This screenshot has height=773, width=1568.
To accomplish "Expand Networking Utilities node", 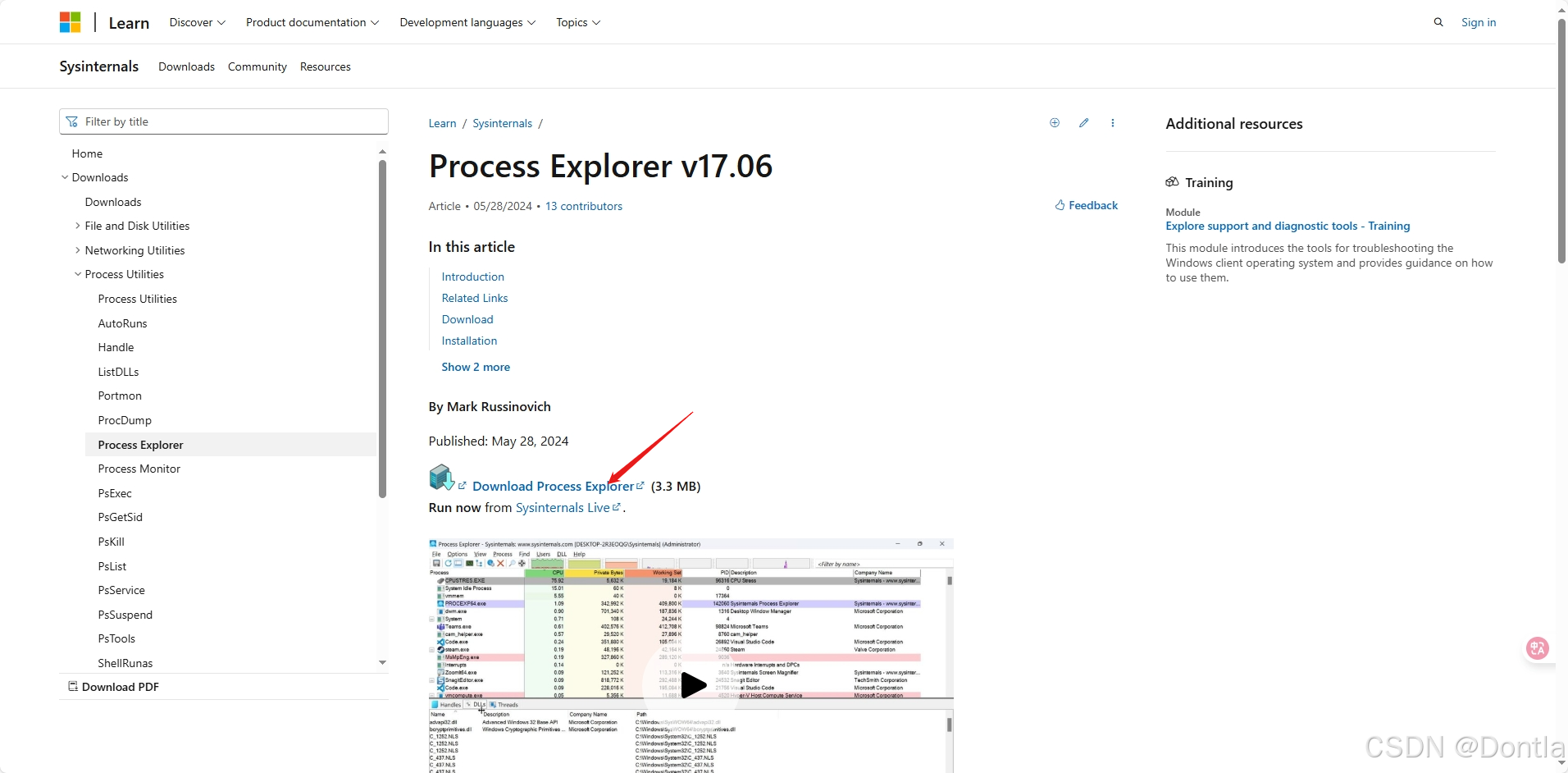I will (78, 250).
